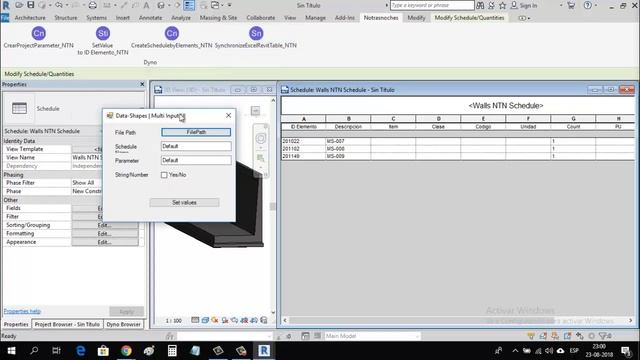Launch CreateSchedulebyElements_NTN script icon
The image size is (640, 360).
(172, 33)
